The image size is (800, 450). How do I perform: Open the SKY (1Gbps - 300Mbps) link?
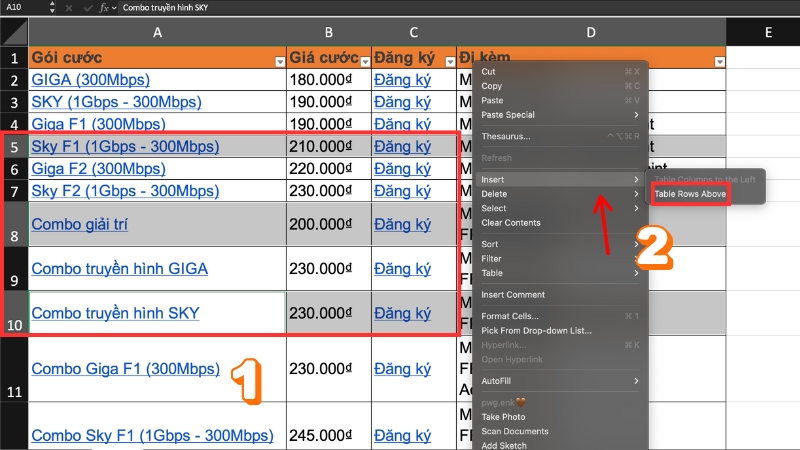pyautogui.click(x=116, y=102)
